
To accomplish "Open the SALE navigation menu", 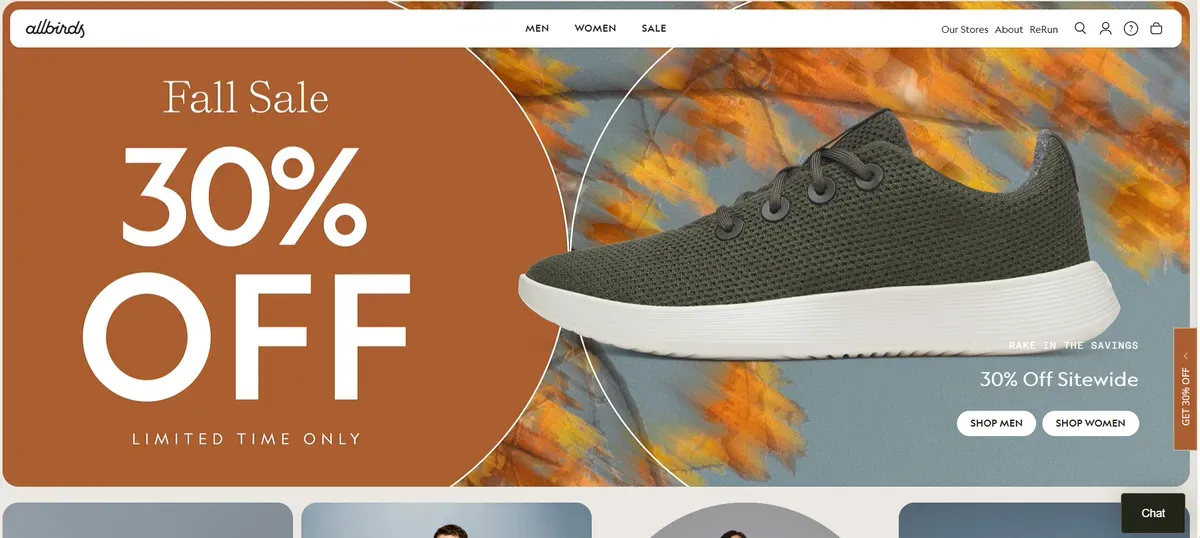I will [654, 28].
